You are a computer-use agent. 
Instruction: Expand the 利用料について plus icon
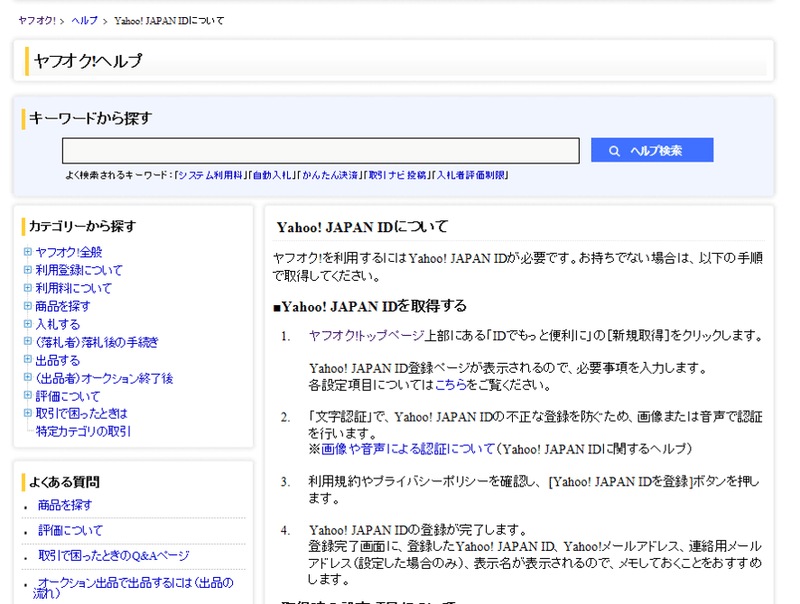pyautogui.click(x=28, y=288)
